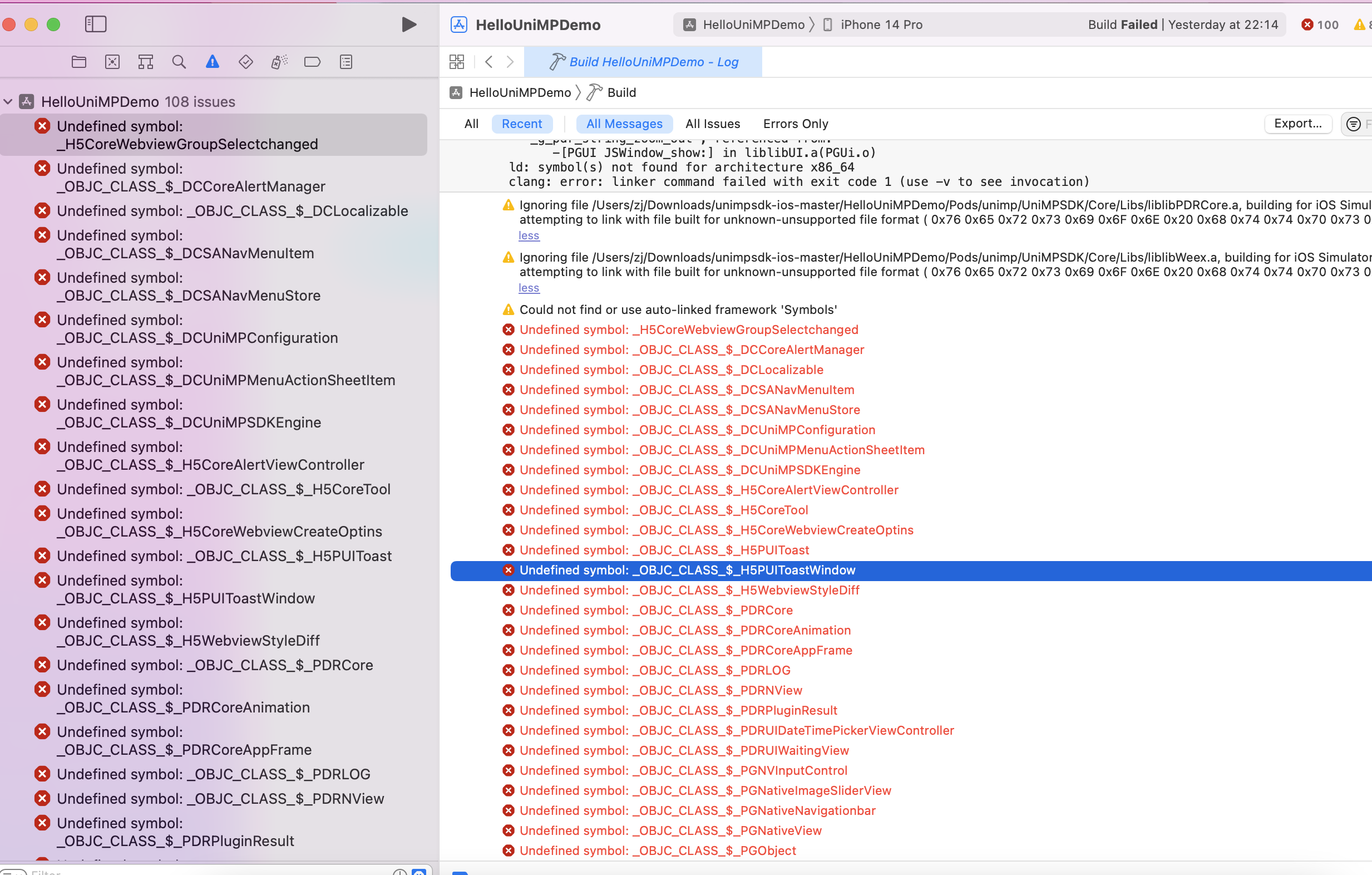The image size is (1372, 875).
Task: Switch log filter to Recent
Action: click(522, 124)
